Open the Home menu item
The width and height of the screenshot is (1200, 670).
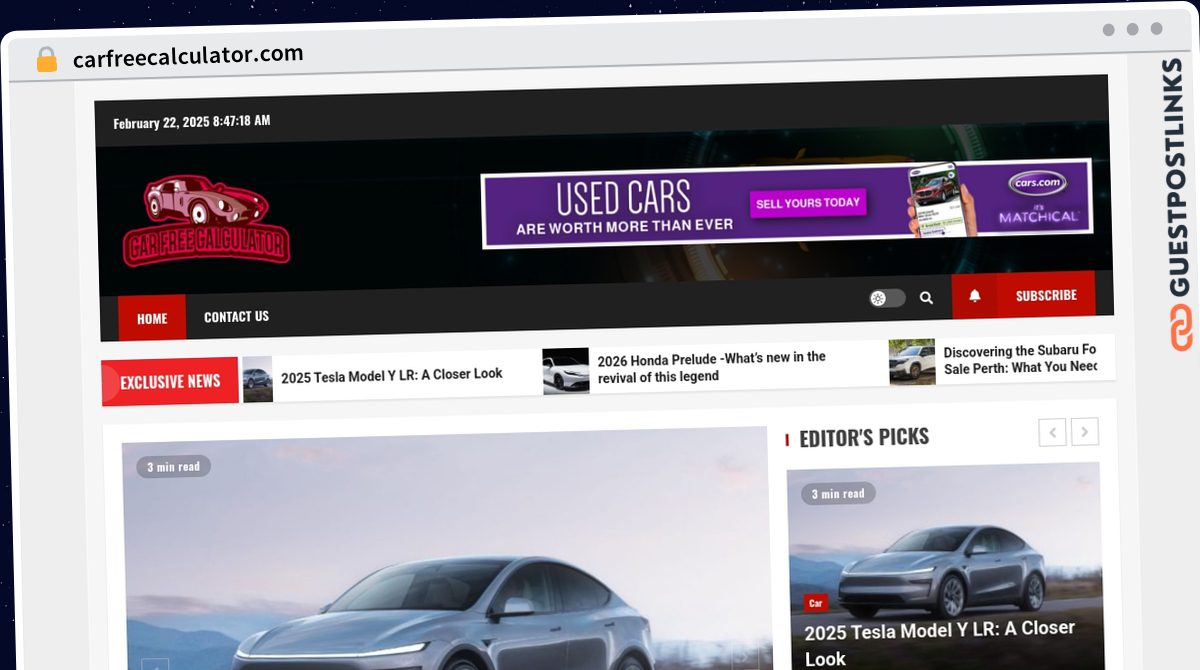tap(152, 318)
